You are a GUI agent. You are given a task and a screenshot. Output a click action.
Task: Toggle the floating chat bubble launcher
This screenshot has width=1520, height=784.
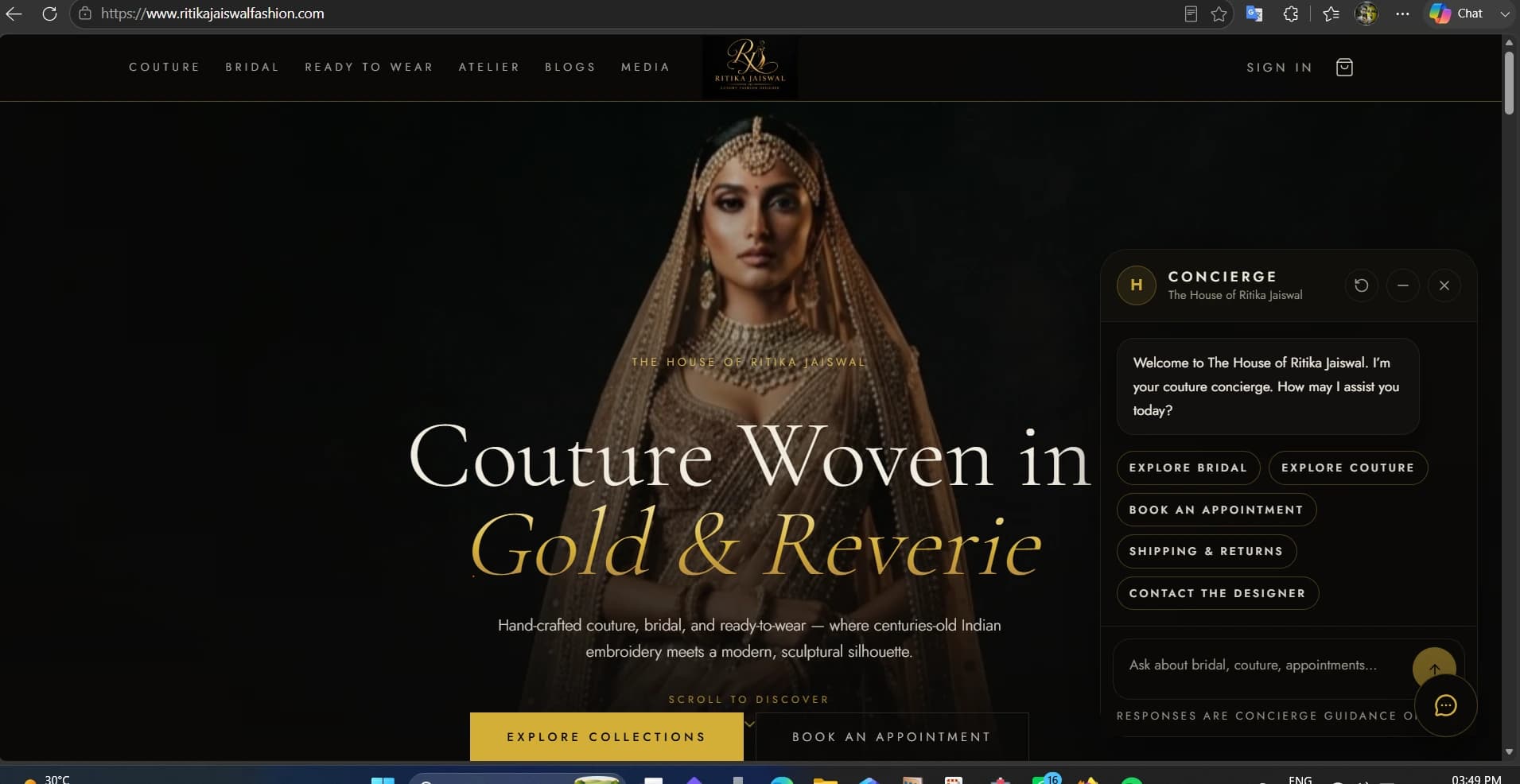point(1445,705)
